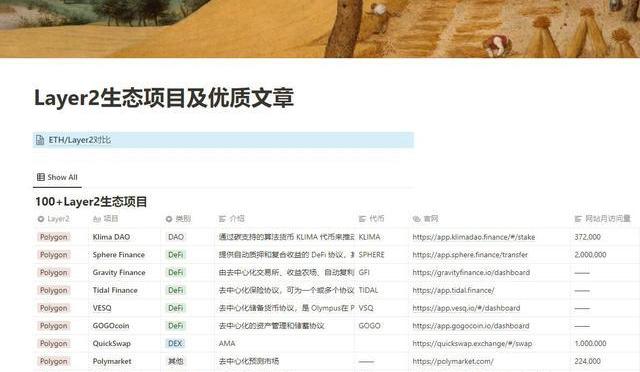Click the 100+Layer2生态项目 database title

coord(91,202)
